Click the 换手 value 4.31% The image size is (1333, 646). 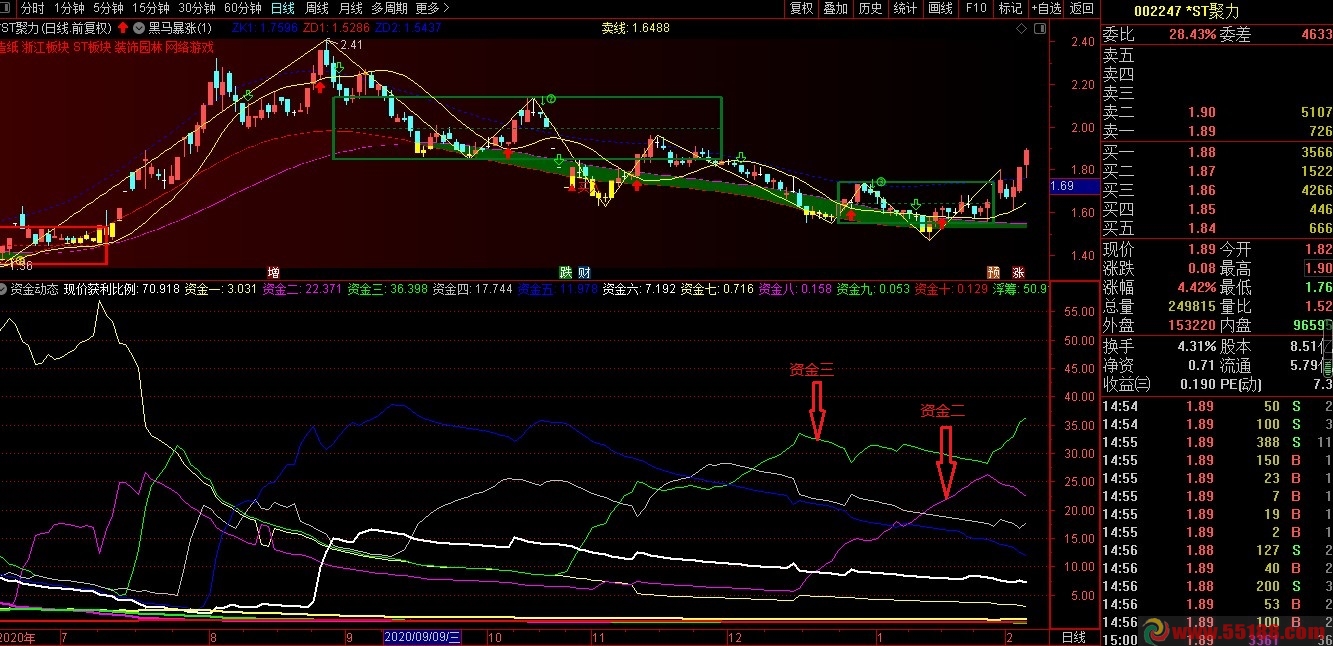click(1196, 346)
